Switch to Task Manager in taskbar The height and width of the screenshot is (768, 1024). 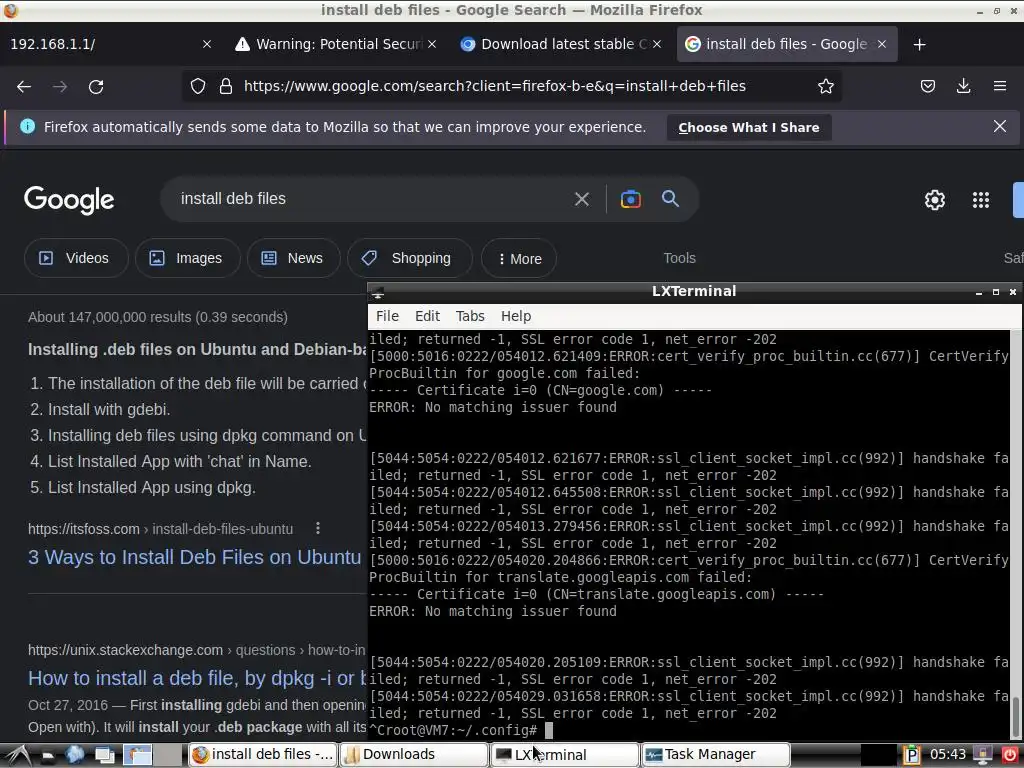(716, 755)
